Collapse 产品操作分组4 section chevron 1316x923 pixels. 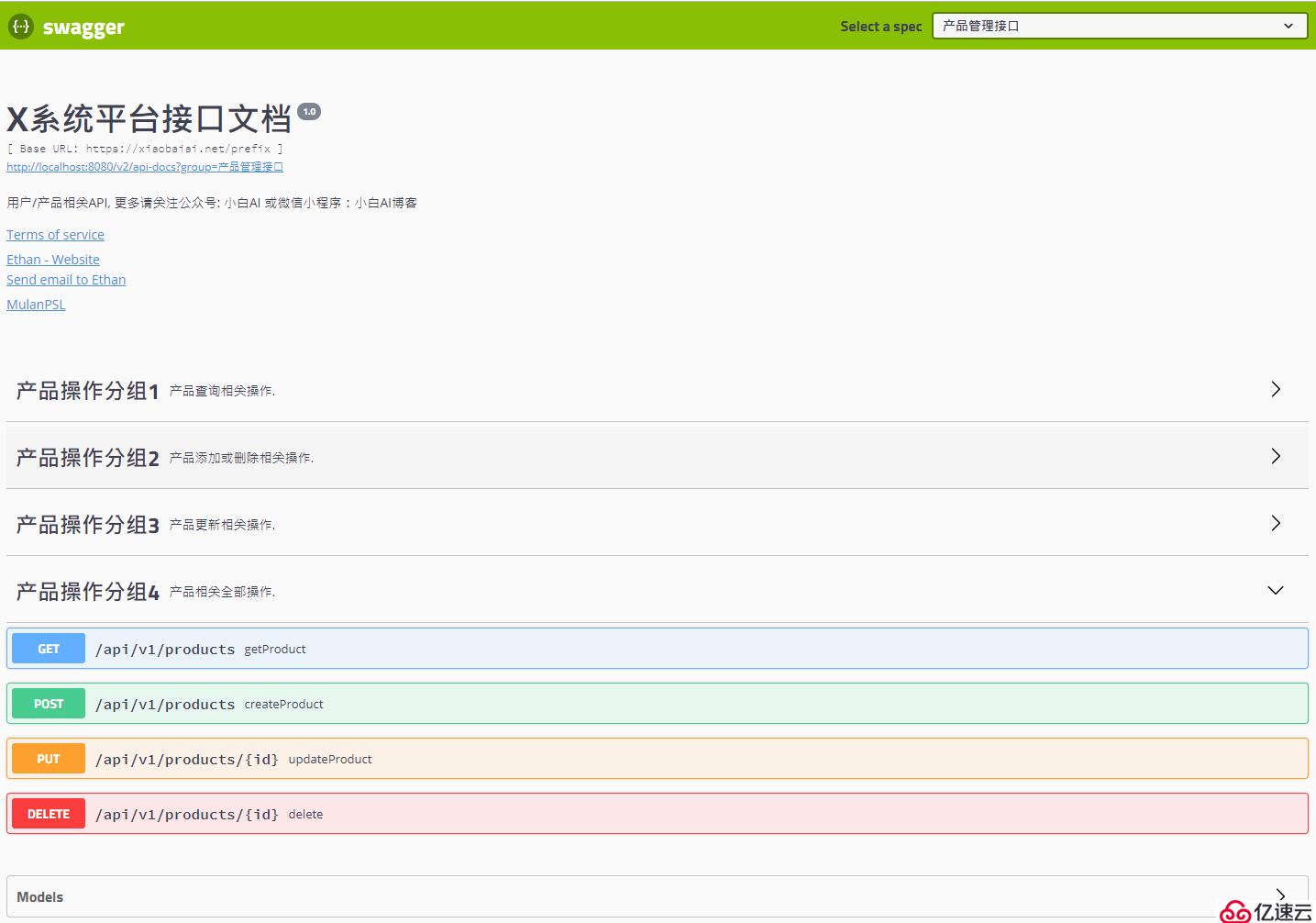(1276, 590)
